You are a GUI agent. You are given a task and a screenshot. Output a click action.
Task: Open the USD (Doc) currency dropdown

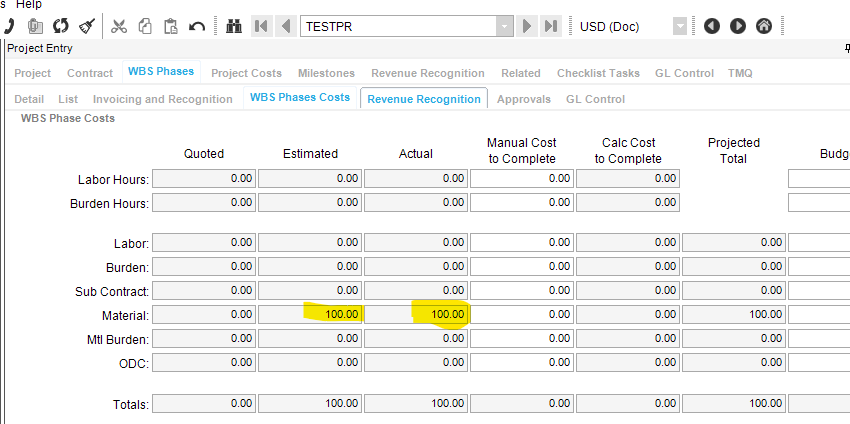click(x=680, y=26)
